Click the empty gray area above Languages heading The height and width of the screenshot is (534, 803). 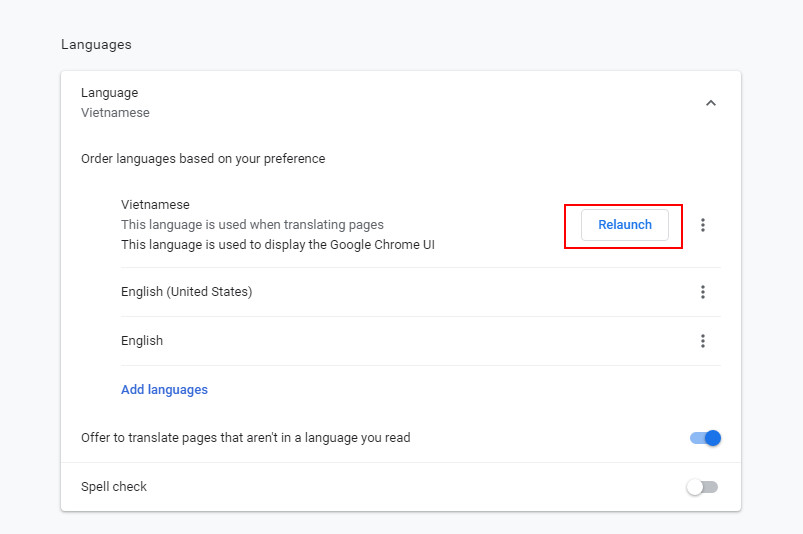tap(400, 15)
